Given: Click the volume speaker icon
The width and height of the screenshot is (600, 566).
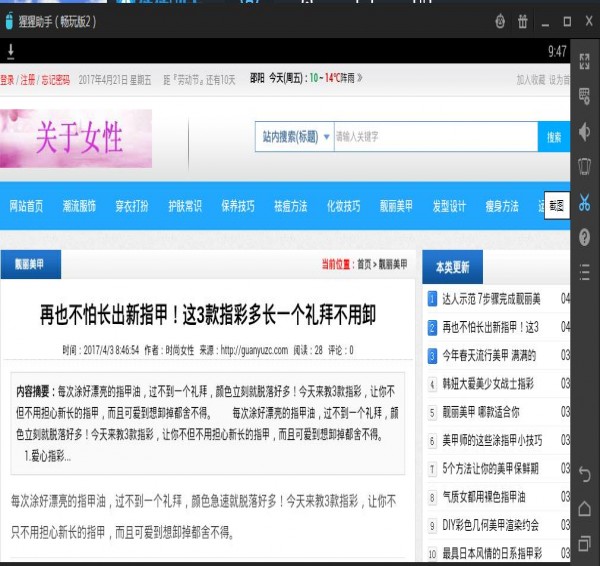Looking at the screenshot, I should 584,132.
